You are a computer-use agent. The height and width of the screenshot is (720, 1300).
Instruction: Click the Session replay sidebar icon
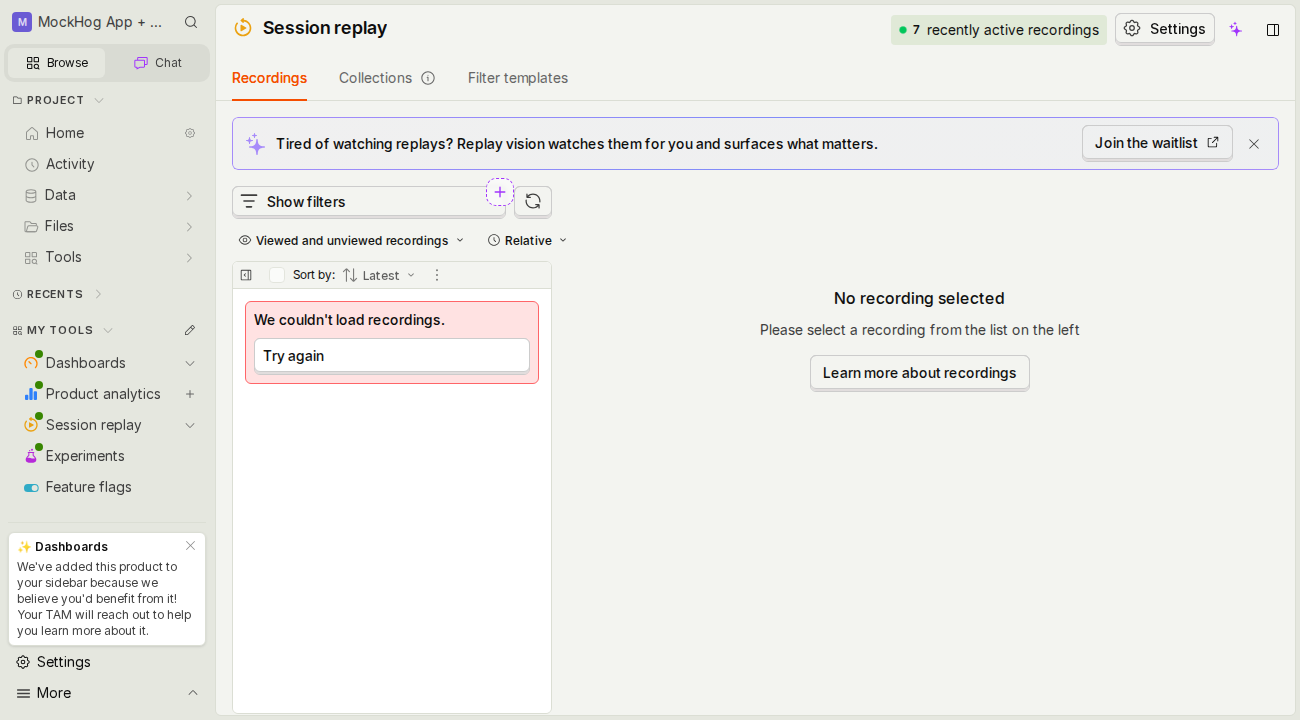(x=32, y=424)
